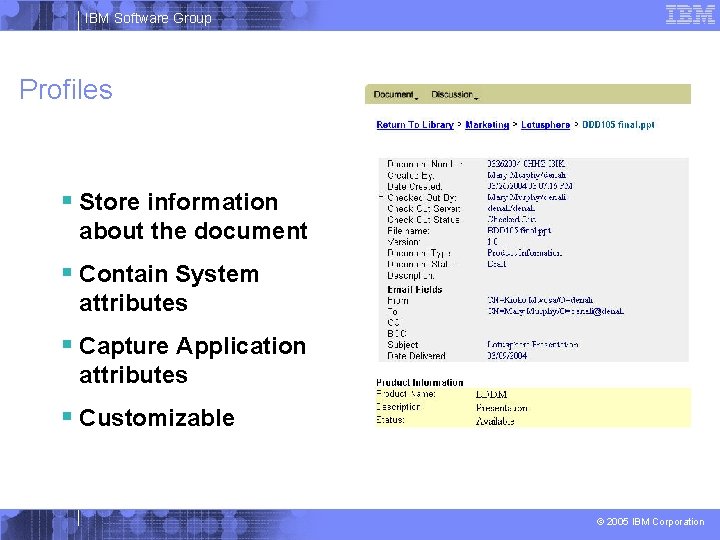The width and height of the screenshot is (720, 540).
Task: Click the Profiles slide title
Action: [66, 90]
